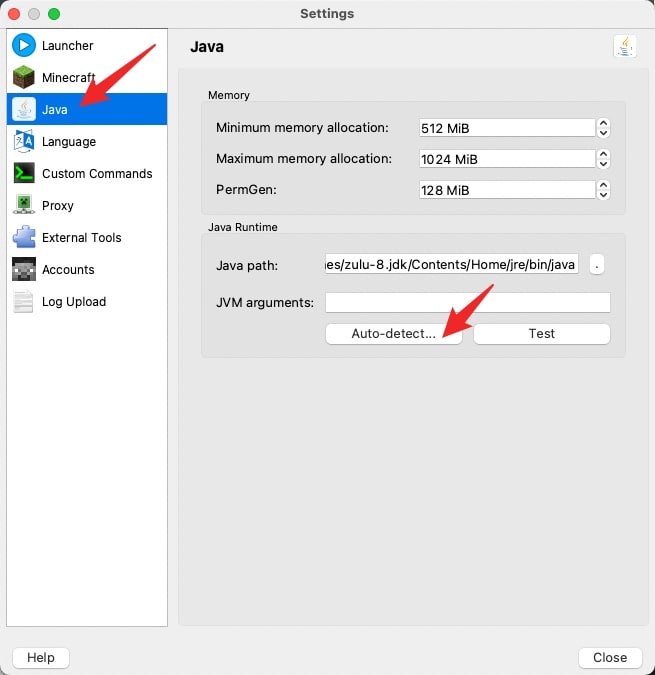The width and height of the screenshot is (655, 675).
Task: Focus the JVM arguments field
Action: pos(467,302)
